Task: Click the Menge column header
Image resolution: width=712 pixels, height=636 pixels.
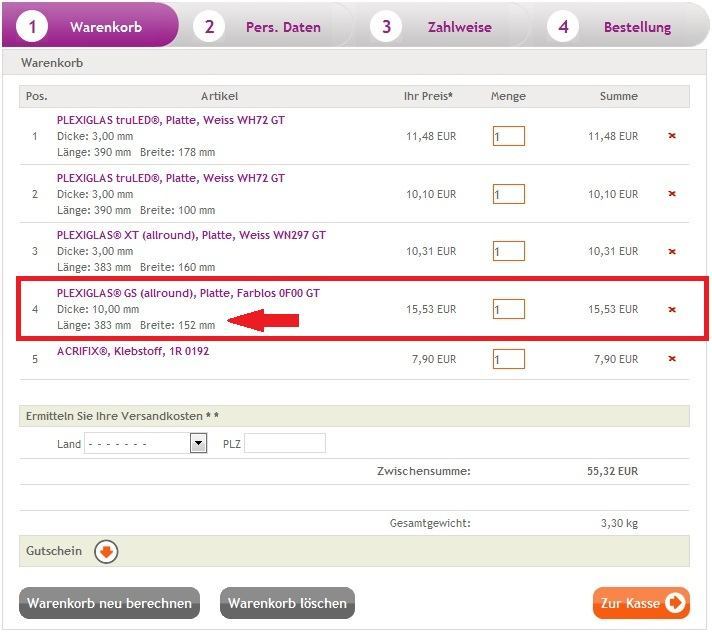Action: pos(508,96)
